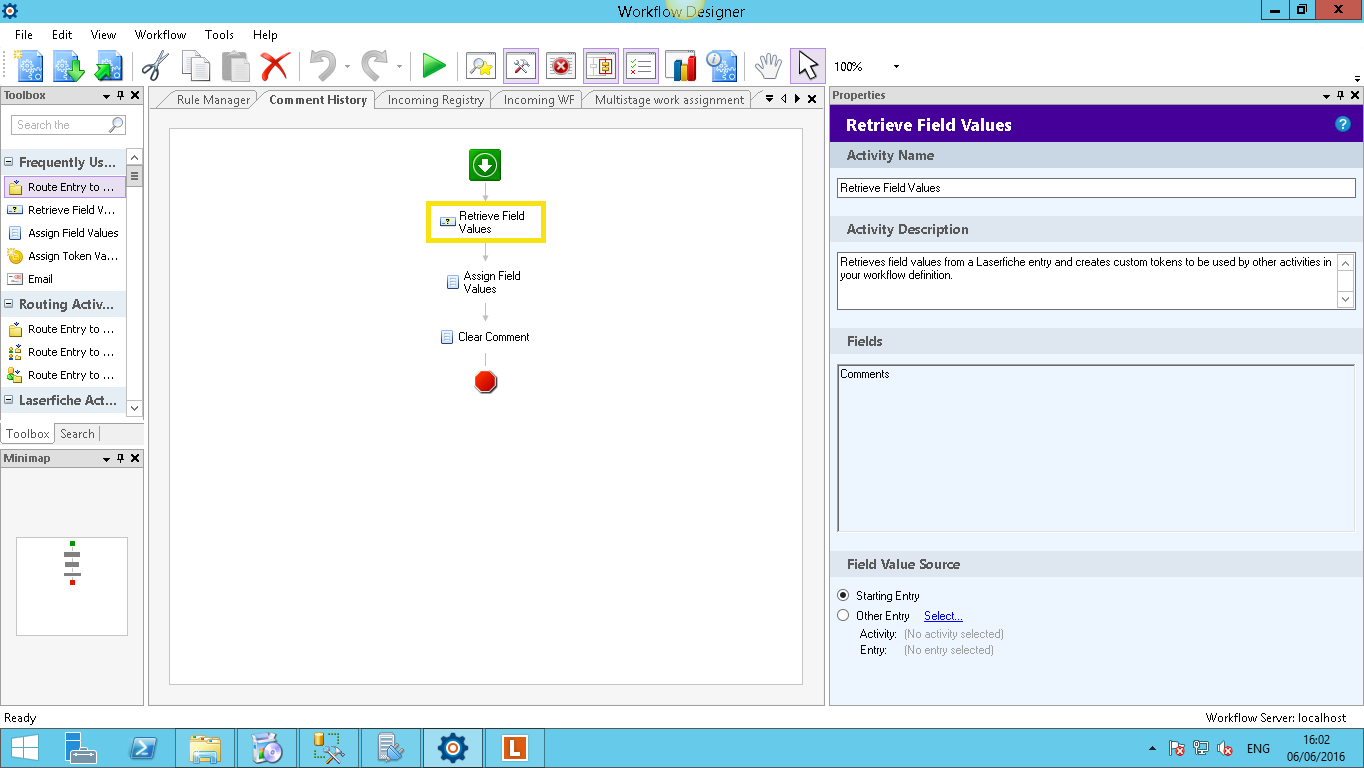Viewport: 1364px width, 768px height.
Task: Select the Starting Entry radio button
Action: point(843,595)
